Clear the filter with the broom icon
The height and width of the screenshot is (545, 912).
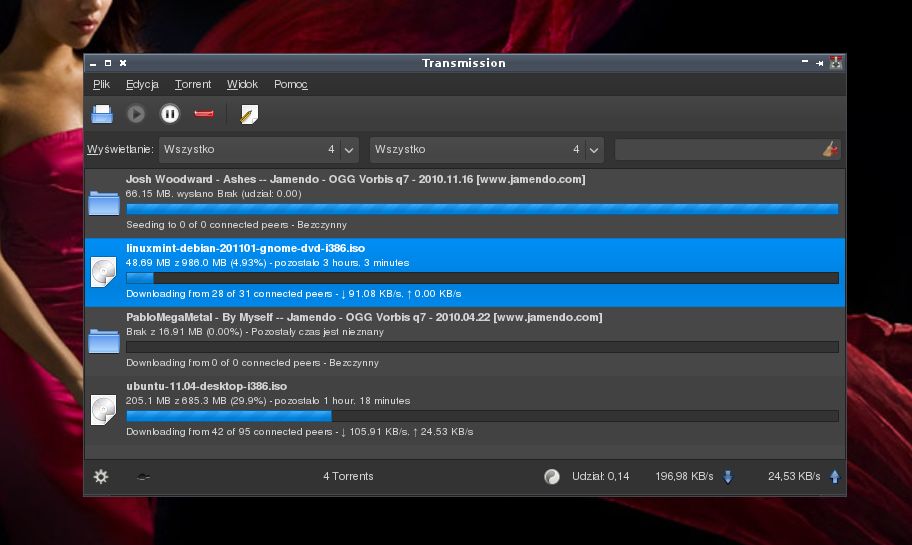click(x=831, y=149)
